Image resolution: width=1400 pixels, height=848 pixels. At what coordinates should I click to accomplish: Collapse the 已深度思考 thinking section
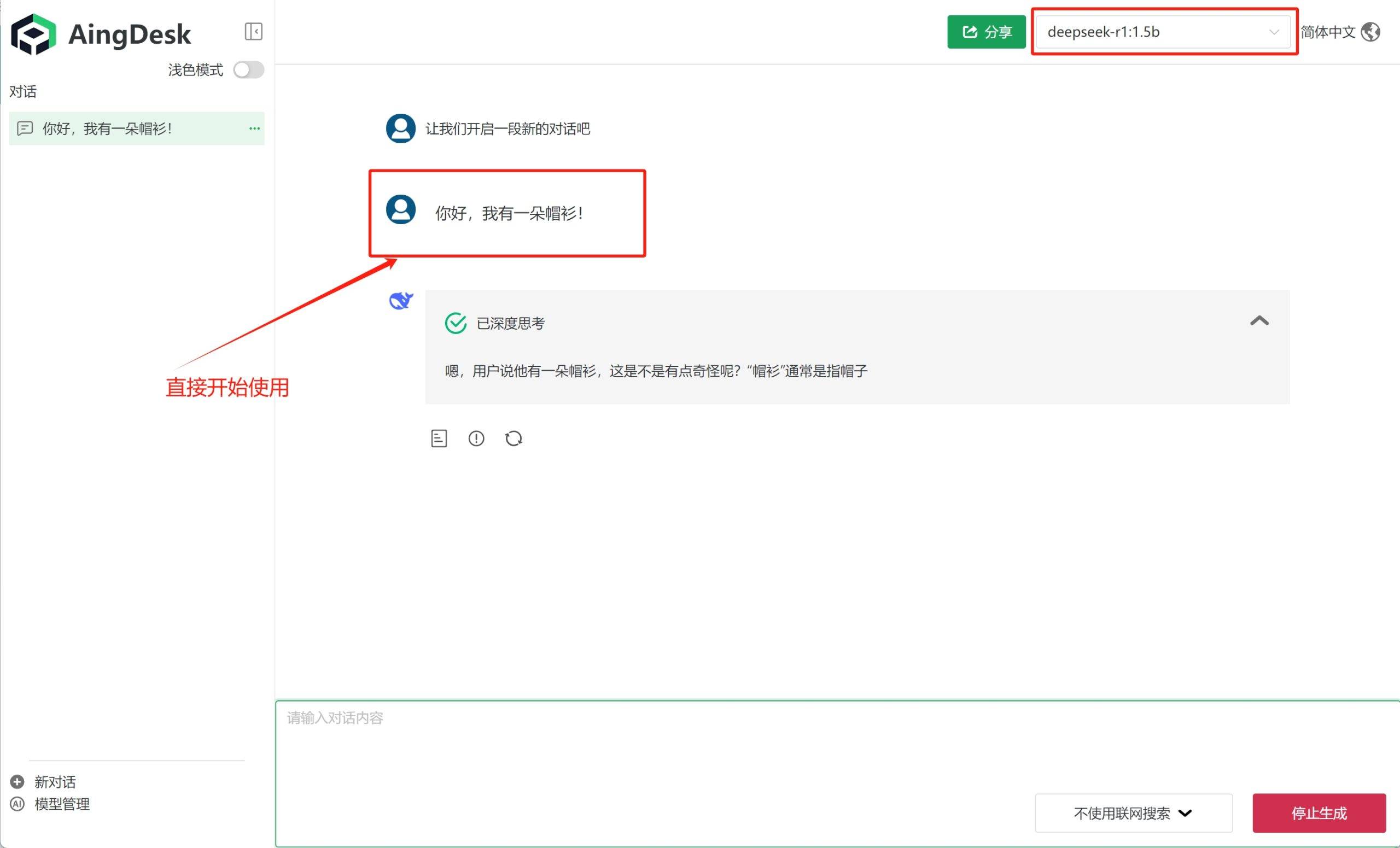click(1259, 321)
